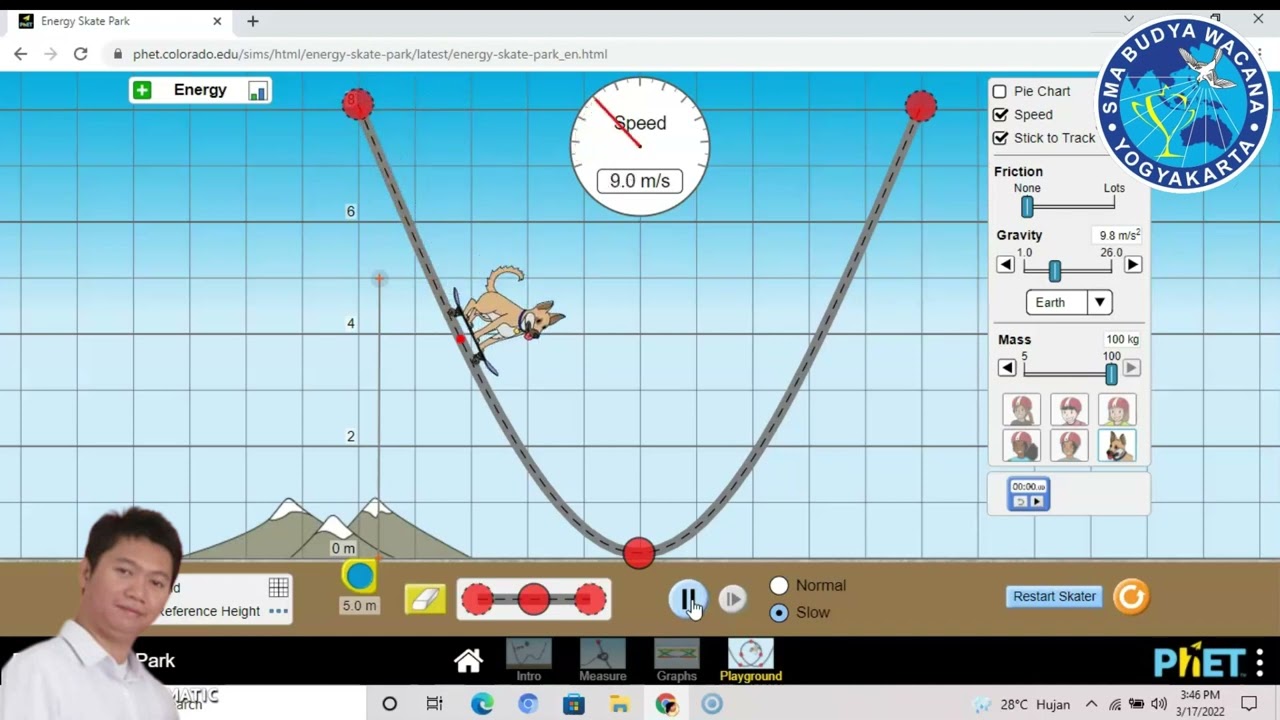The width and height of the screenshot is (1280, 720).
Task: Grab a new track piece from toolbox
Action: tap(534, 599)
